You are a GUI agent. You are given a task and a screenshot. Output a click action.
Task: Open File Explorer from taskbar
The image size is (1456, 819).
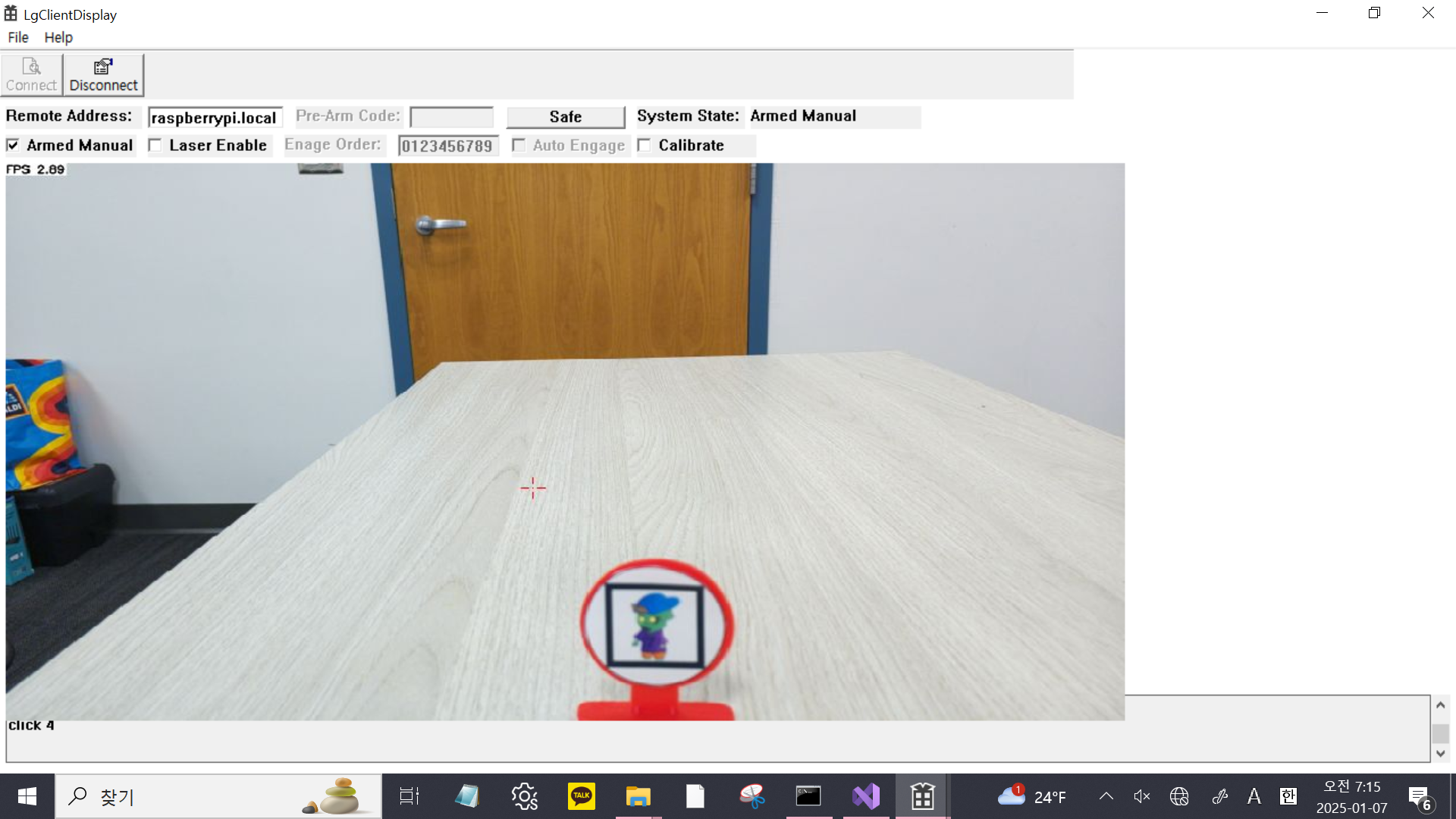click(x=638, y=796)
